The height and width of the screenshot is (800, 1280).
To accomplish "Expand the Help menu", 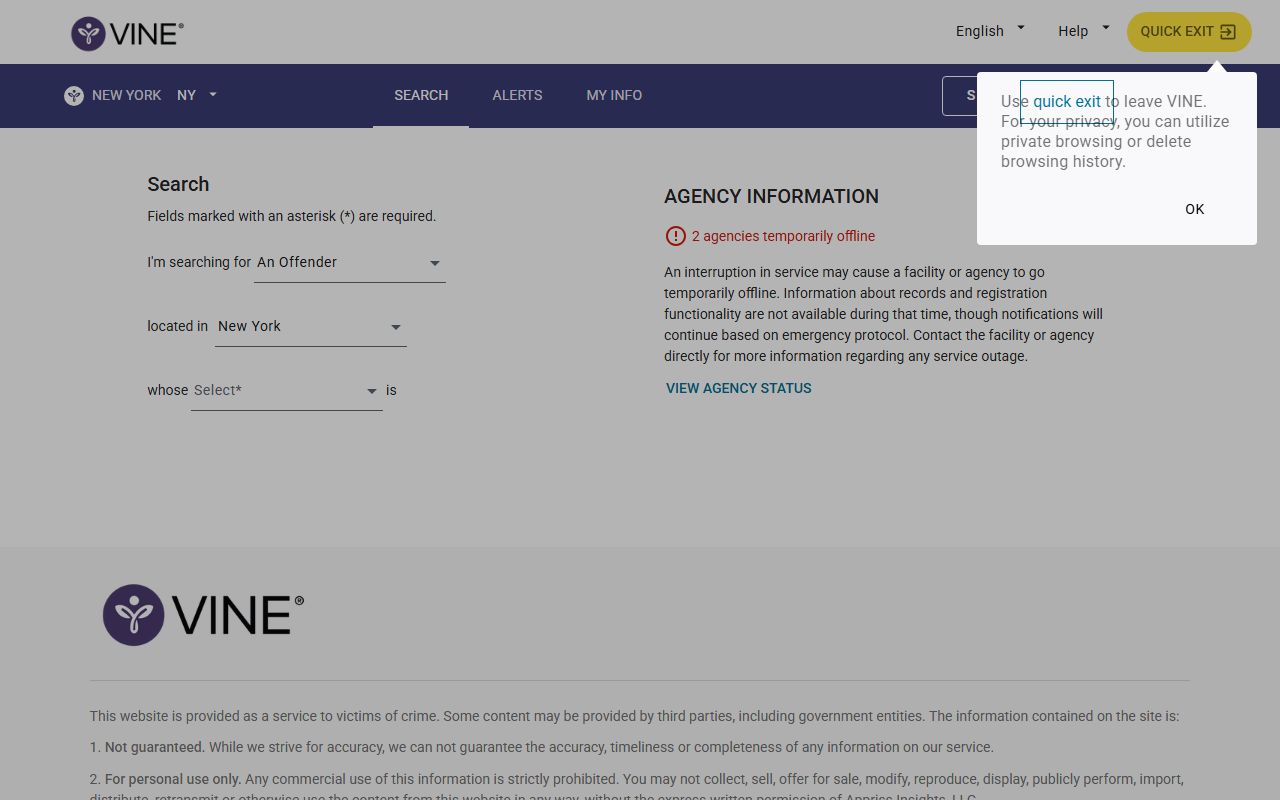I will coord(1083,31).
